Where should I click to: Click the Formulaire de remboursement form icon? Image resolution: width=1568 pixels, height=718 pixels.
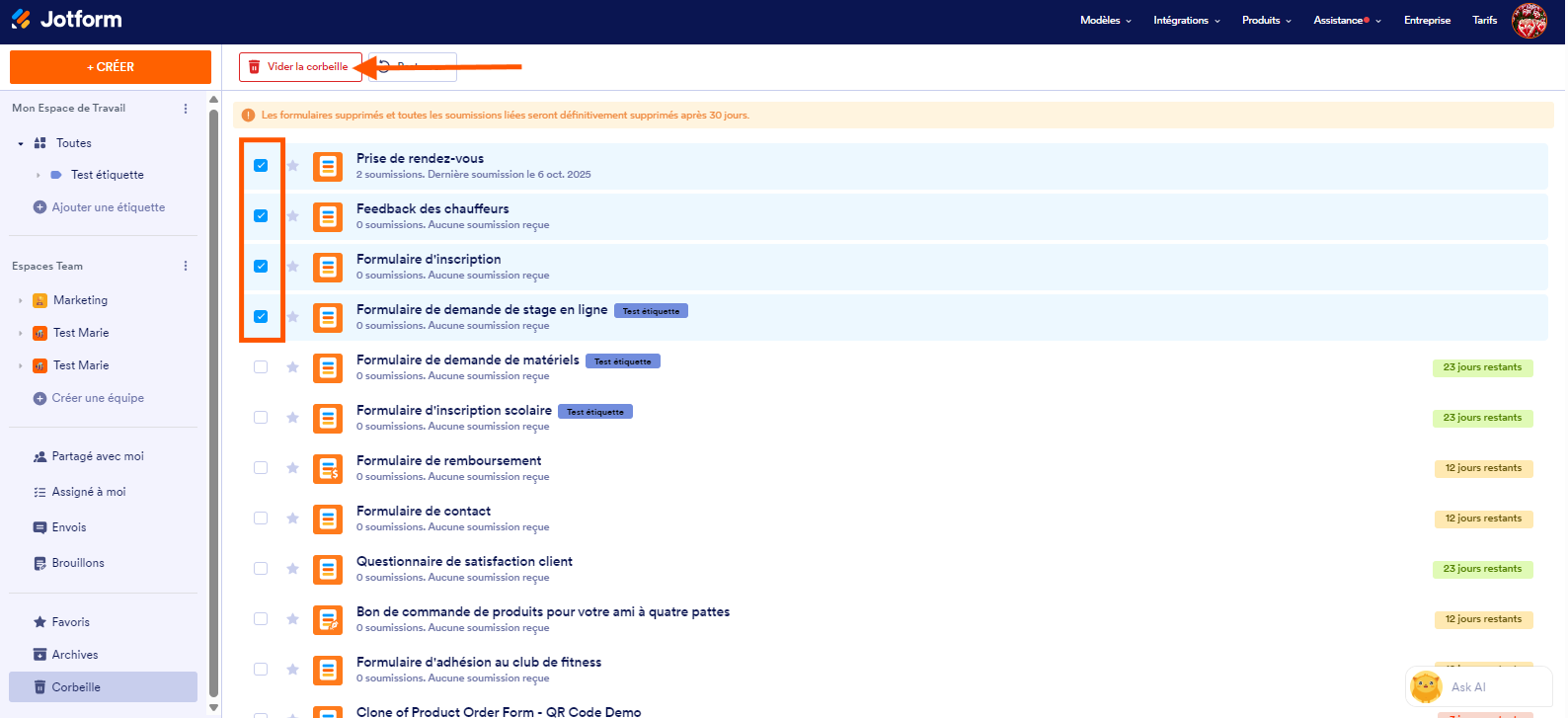(328, 469)
